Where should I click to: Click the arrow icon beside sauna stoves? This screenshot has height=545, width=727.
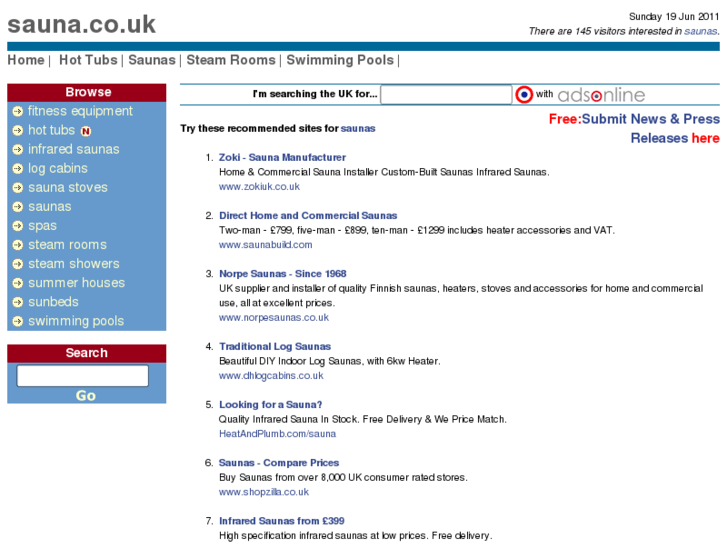(x=18, y=187)
